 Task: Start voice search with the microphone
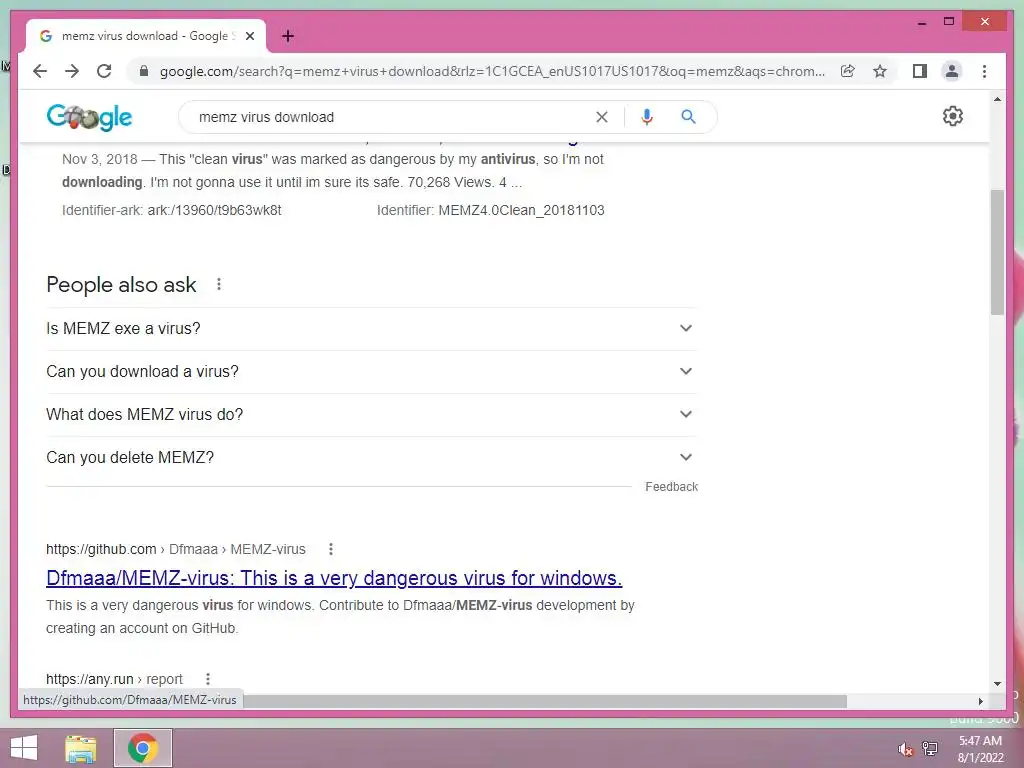647,117
